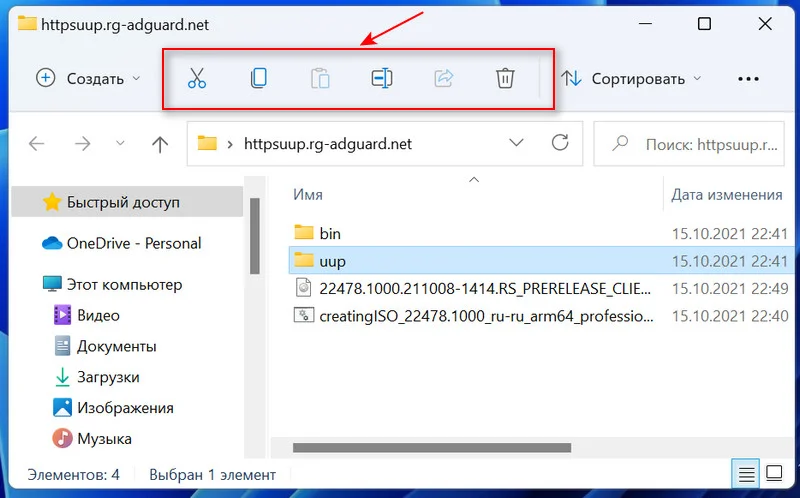Screen dimensions: 800x498
Task: Click the file list horizontal scrollbar
Action: tap(432, 448)
